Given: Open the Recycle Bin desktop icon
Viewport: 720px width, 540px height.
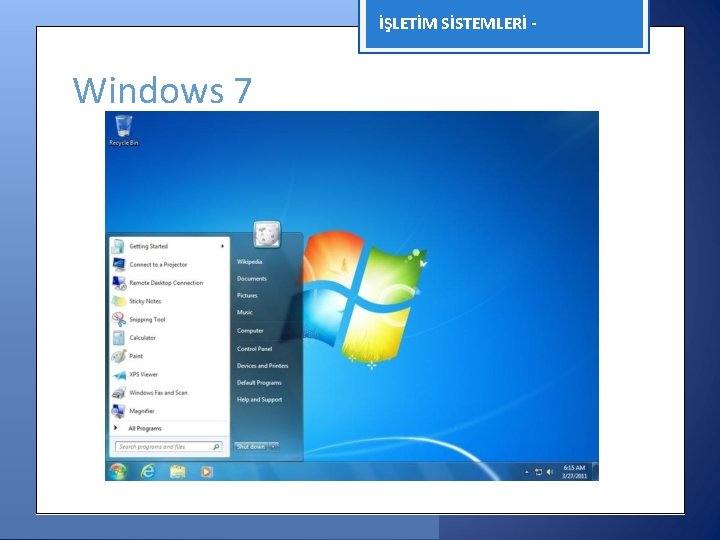Looking at the screenshot, I should pos(124,130).
